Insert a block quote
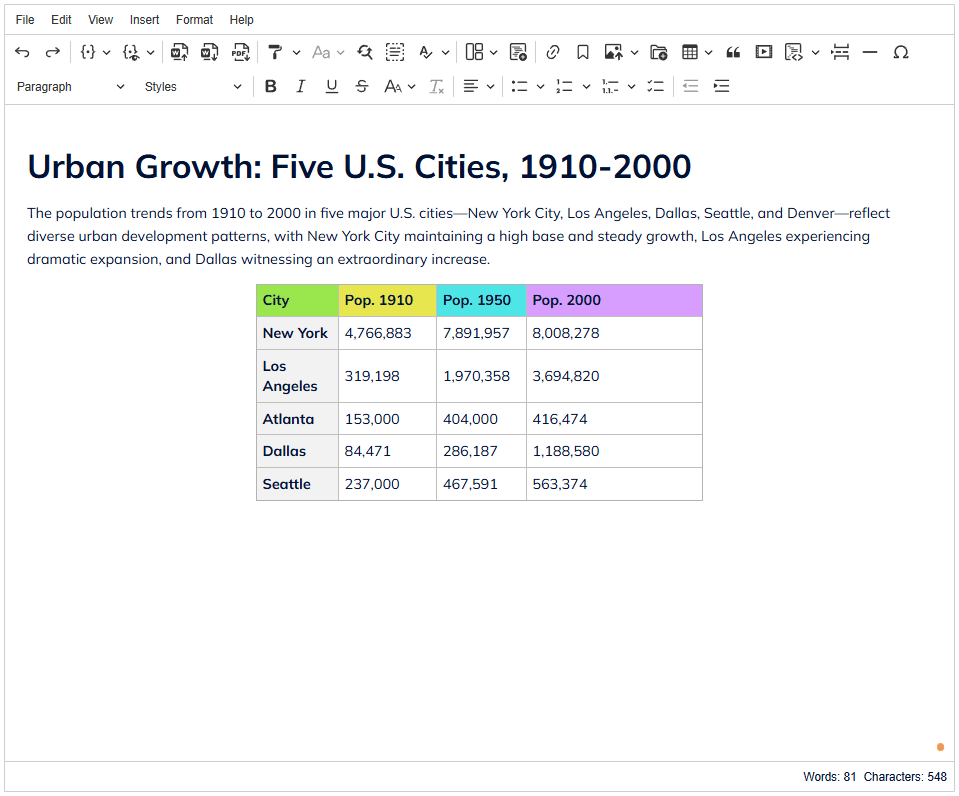Image resolution: width=959 pixels, height=796 pixels. 733,52
